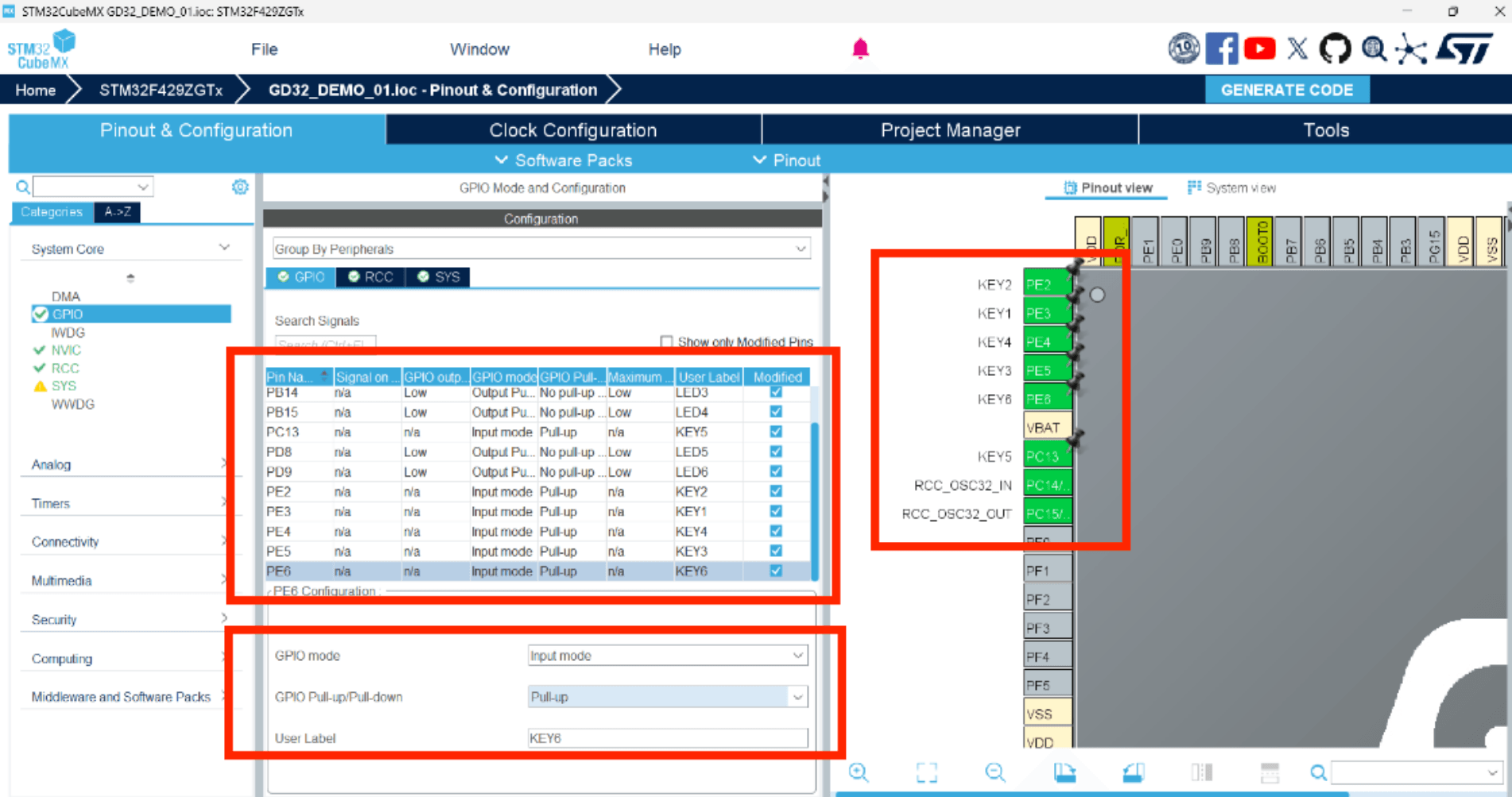The height and width of the screenshot is (797, 1512).
Task: Open the GPIO mode dropdown
Action: 668,656
